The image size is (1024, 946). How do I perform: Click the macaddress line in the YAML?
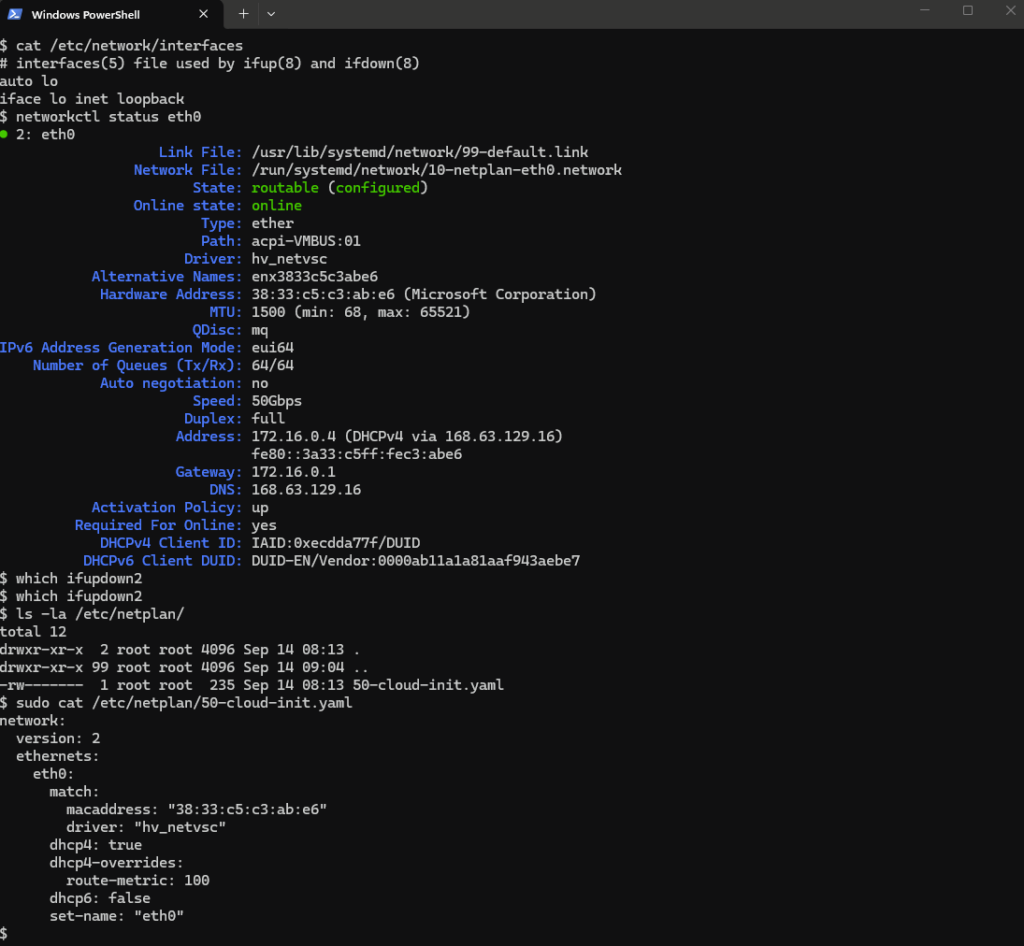(197, 810)
